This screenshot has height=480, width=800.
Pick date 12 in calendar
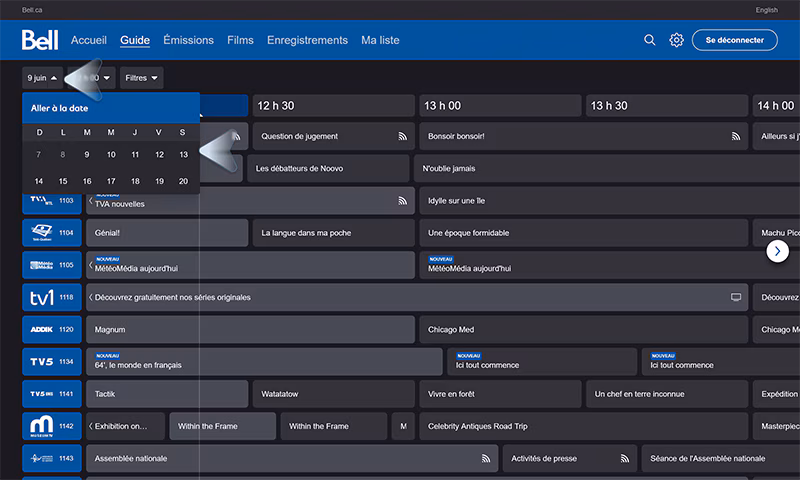[x=160, y=155]
